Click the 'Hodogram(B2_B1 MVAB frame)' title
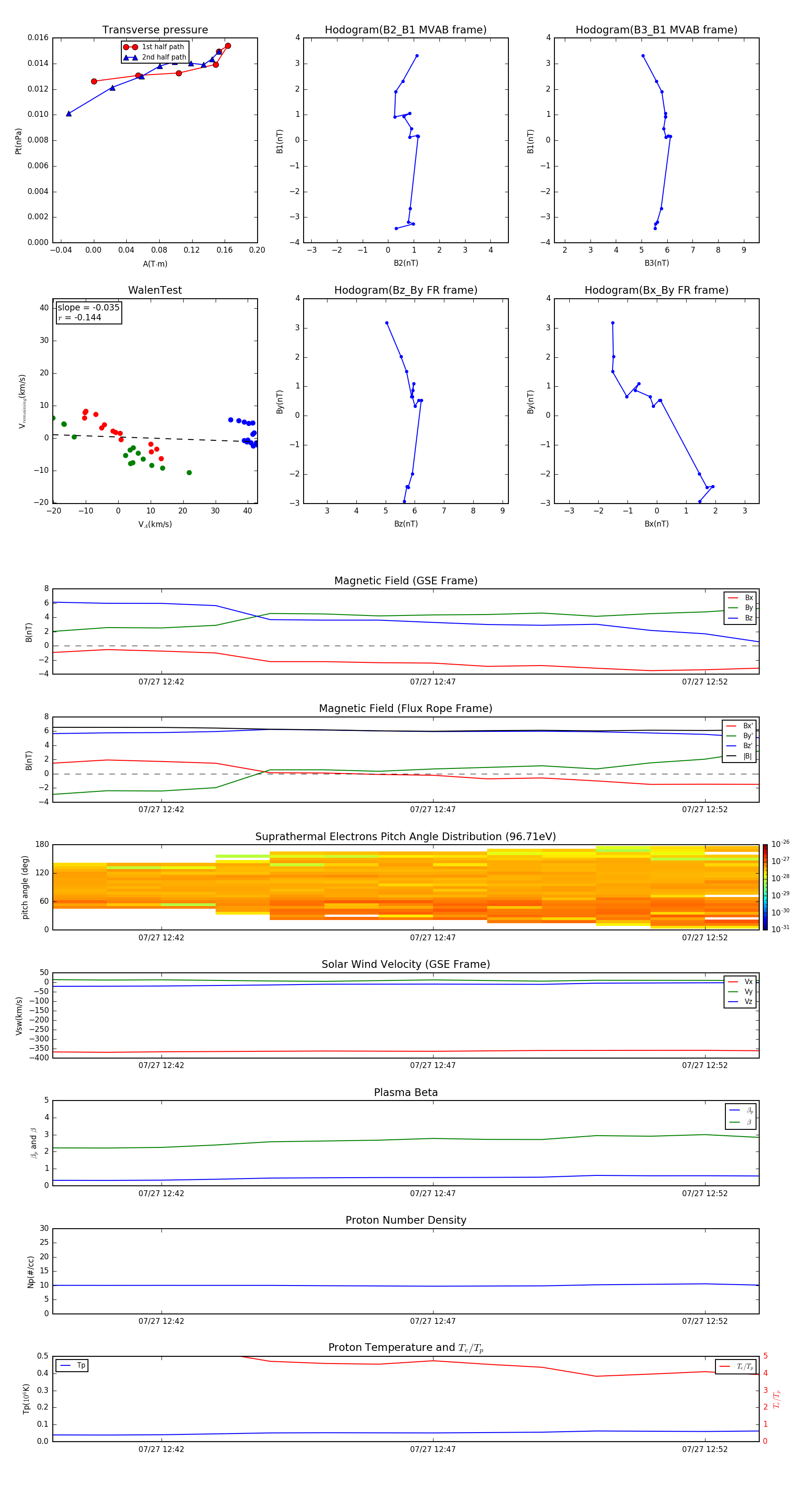 coord(406,29)
